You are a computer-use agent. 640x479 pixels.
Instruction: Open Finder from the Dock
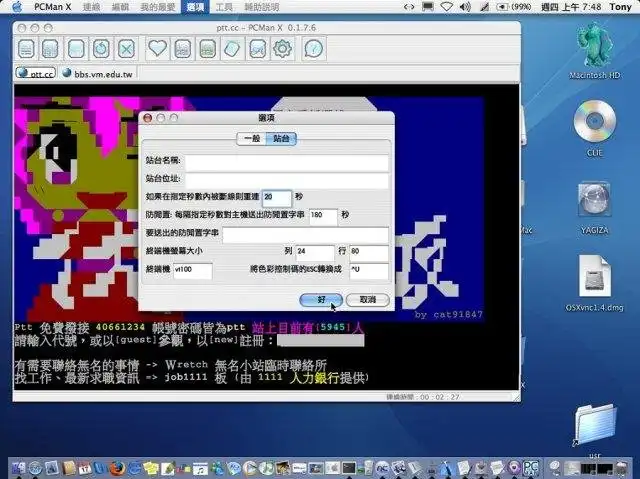[18, 468]
